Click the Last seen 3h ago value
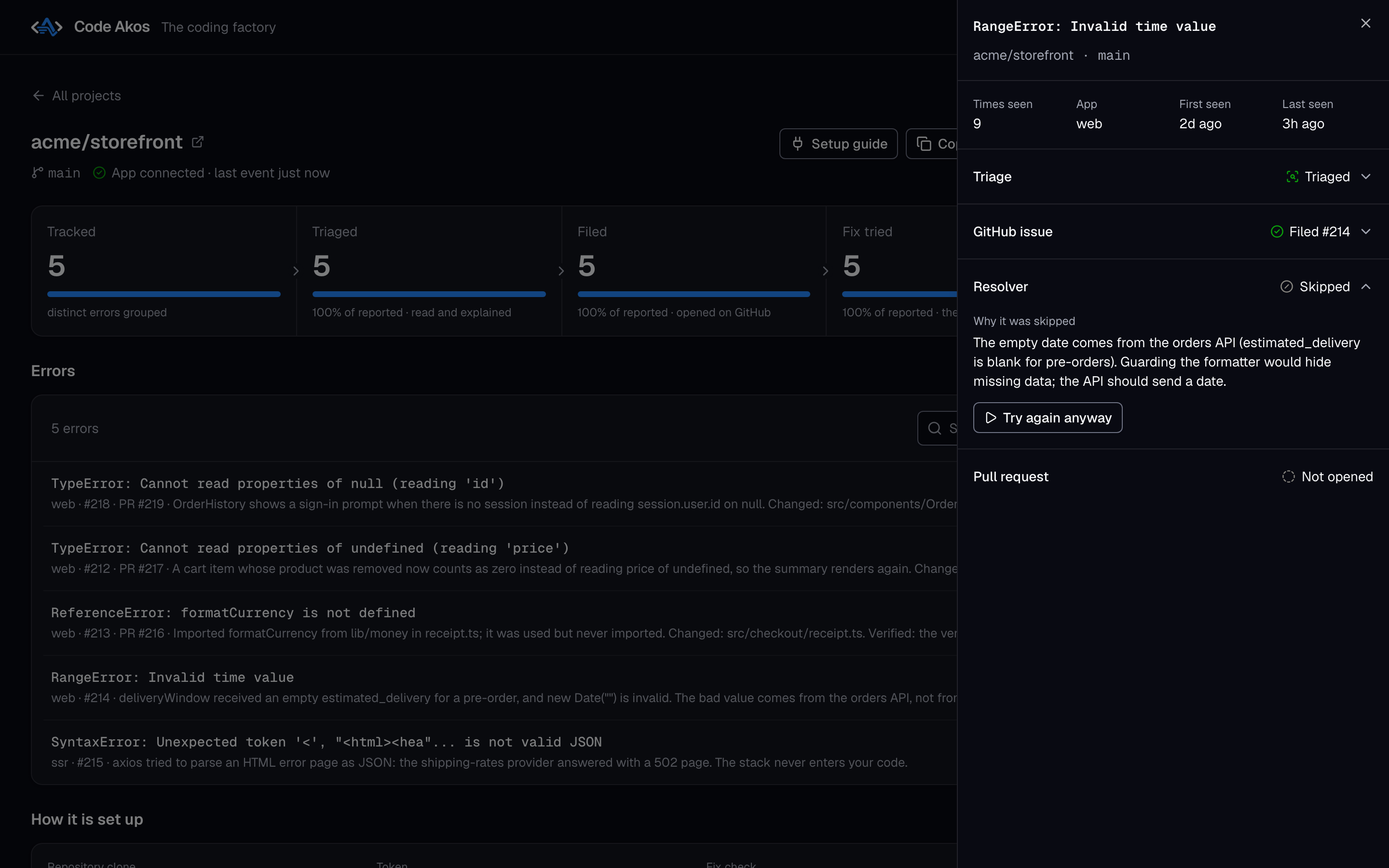The height and width of the screenshot is (868, 1389). 1303,123
